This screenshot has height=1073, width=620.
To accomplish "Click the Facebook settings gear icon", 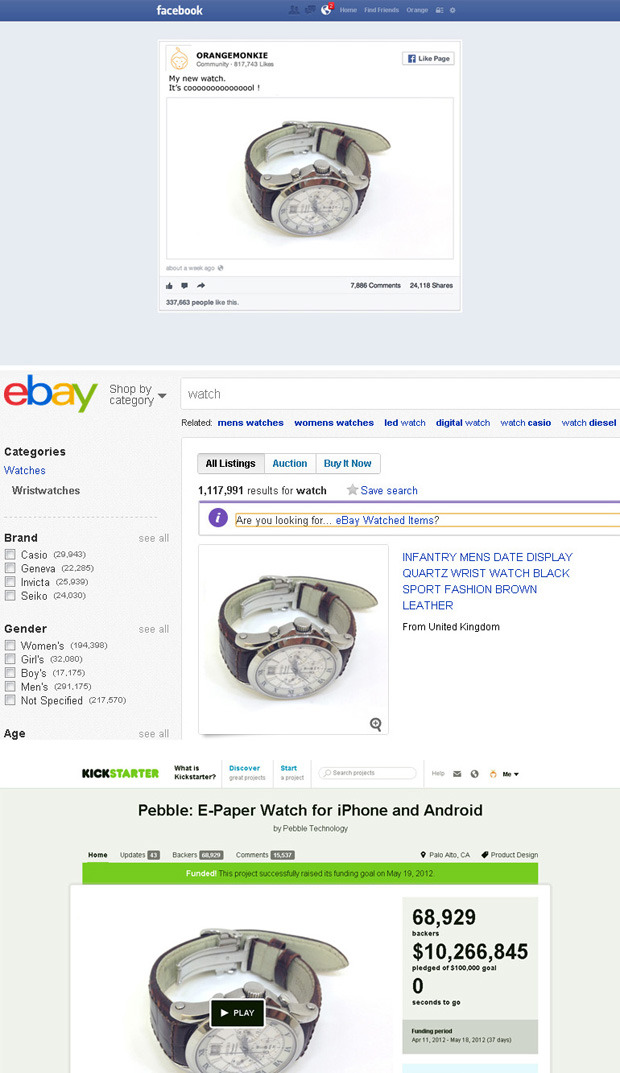I will click(452, 10).
